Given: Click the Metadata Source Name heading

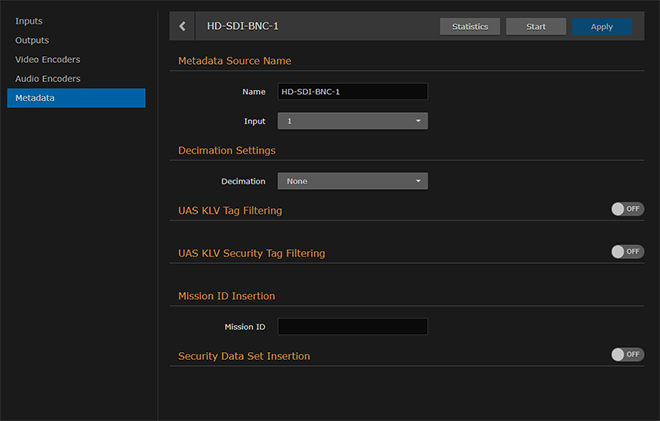Looking at the screenshot, I should coord(235,61).
